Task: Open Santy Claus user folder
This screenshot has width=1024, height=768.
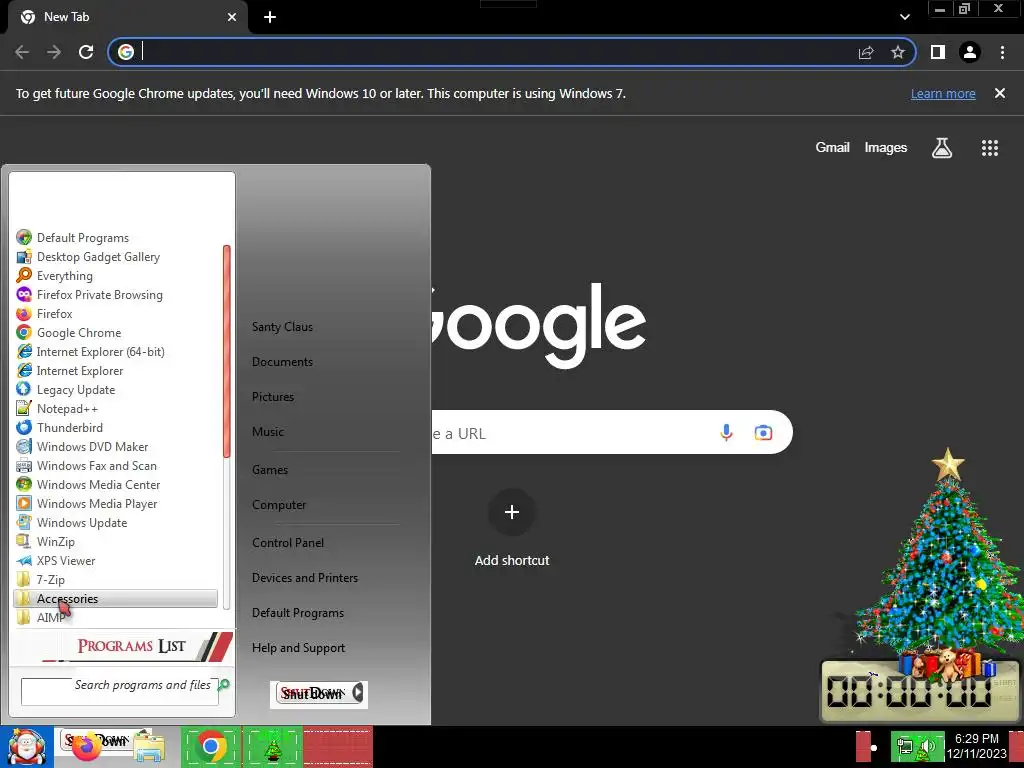Action: [282, 327]
